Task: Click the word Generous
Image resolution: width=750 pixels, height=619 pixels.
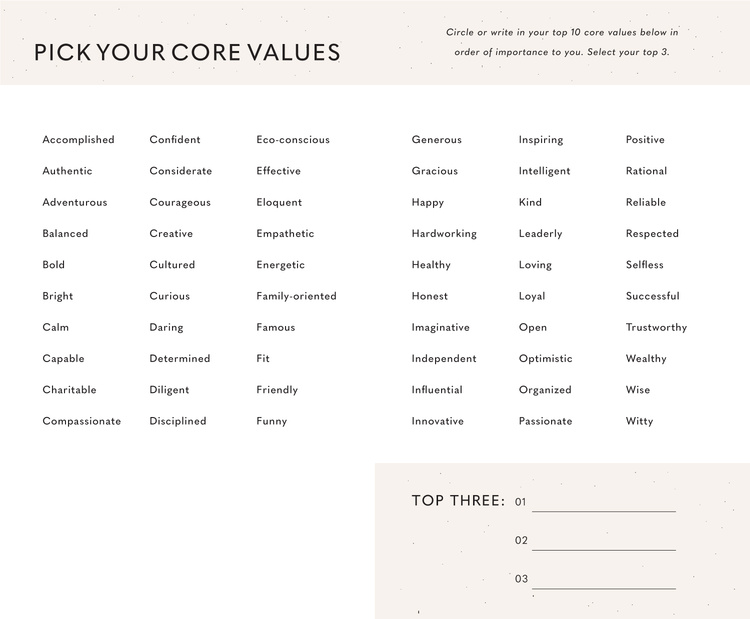Action: click(436, 140)
